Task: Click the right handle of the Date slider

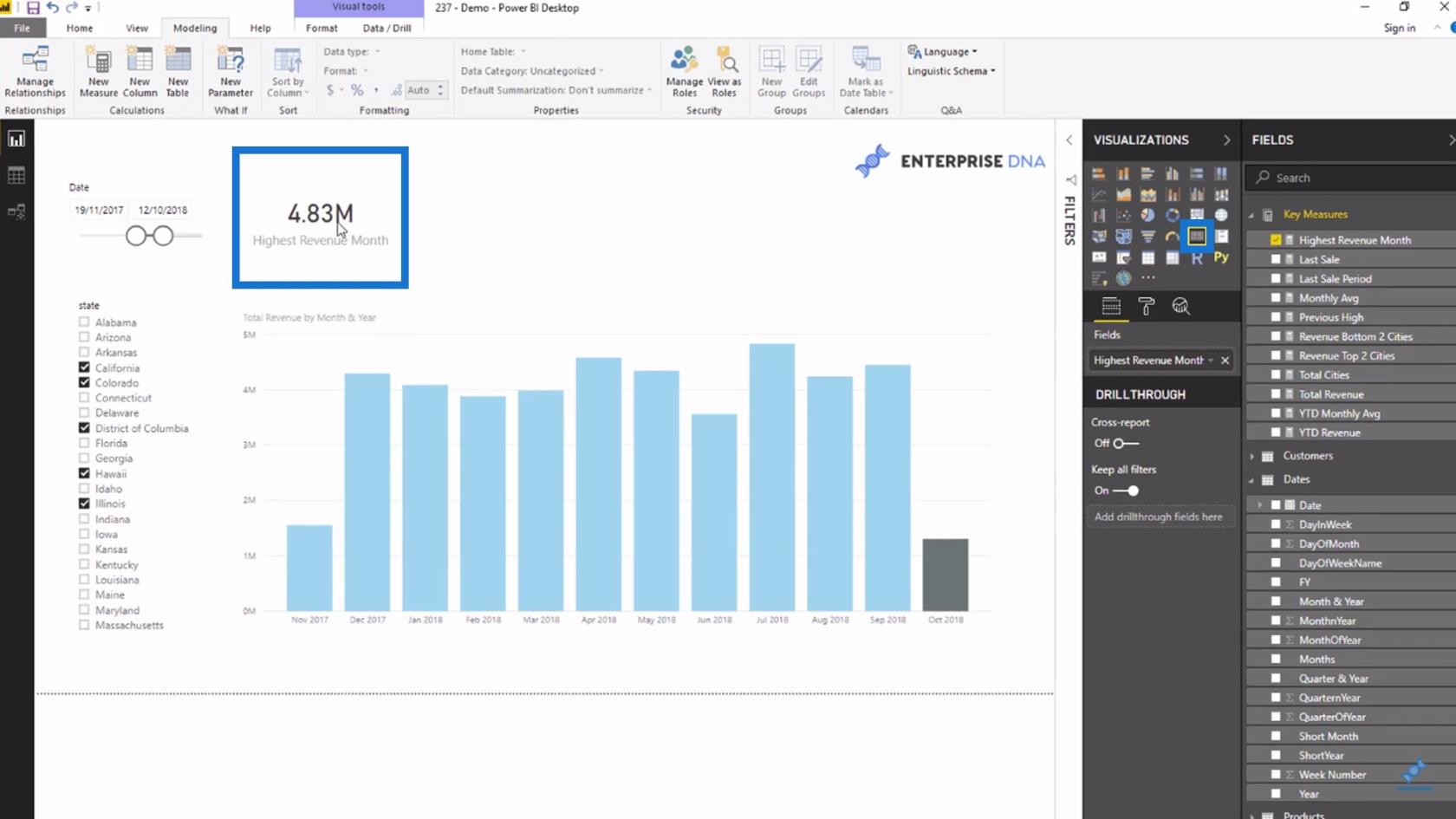Action: click(163, 236)
